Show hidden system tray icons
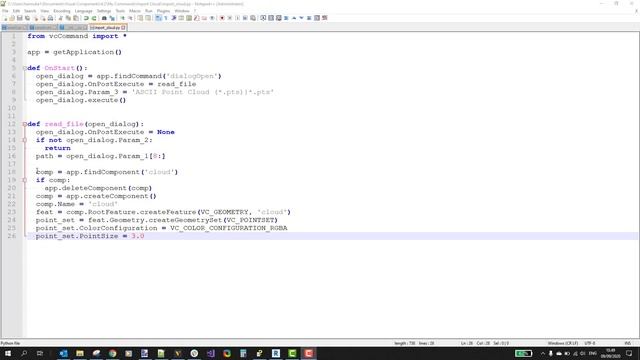Image resolution: width=640 pixels, height=360 pixels. 542,353
